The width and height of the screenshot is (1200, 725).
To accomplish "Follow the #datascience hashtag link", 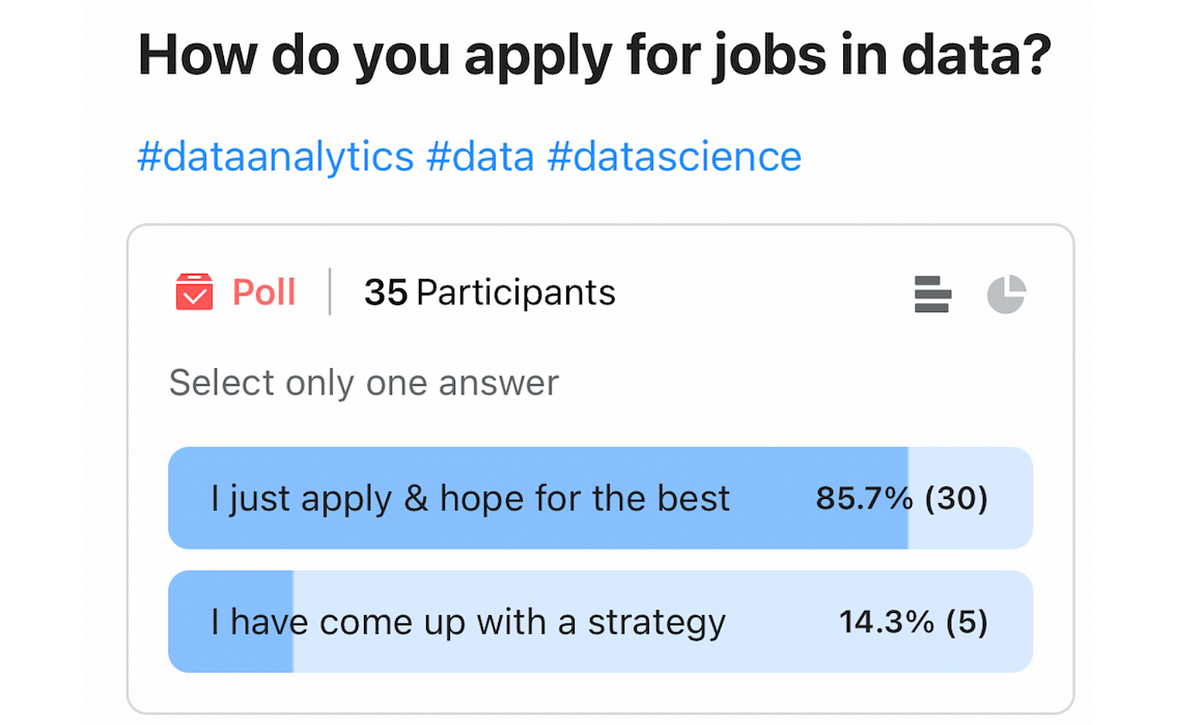I will point(674,157).
